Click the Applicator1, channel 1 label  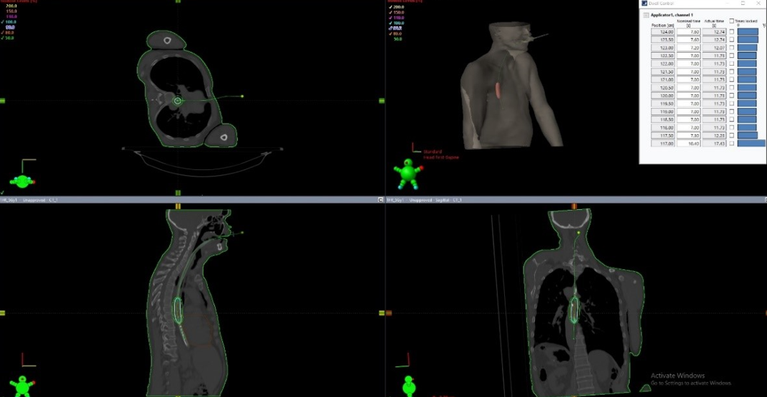672,15
